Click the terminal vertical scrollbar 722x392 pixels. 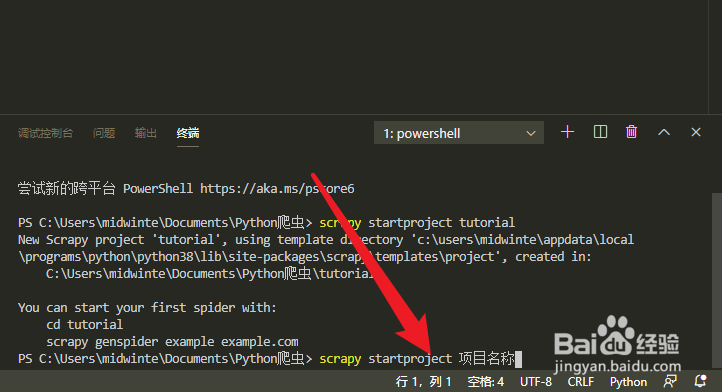(x=716, y=281)
